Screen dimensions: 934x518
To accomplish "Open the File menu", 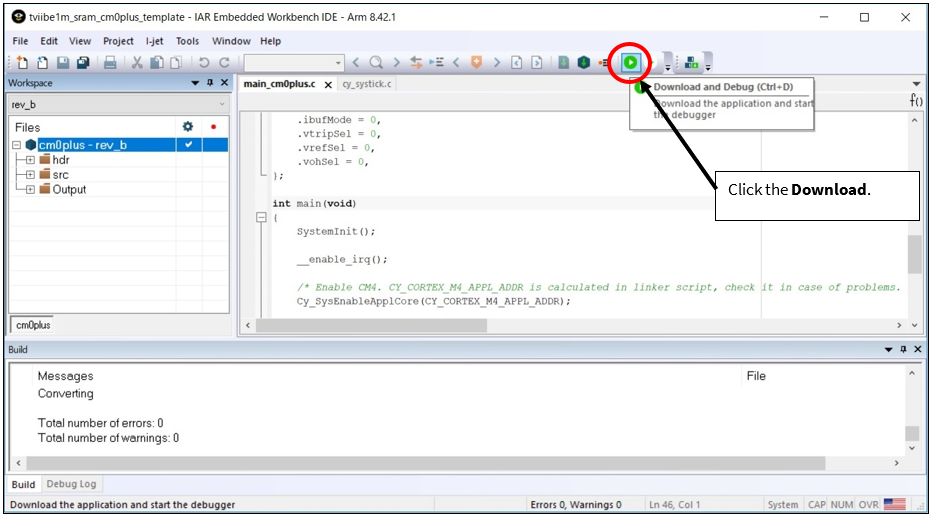I will (x=20, y=41).
